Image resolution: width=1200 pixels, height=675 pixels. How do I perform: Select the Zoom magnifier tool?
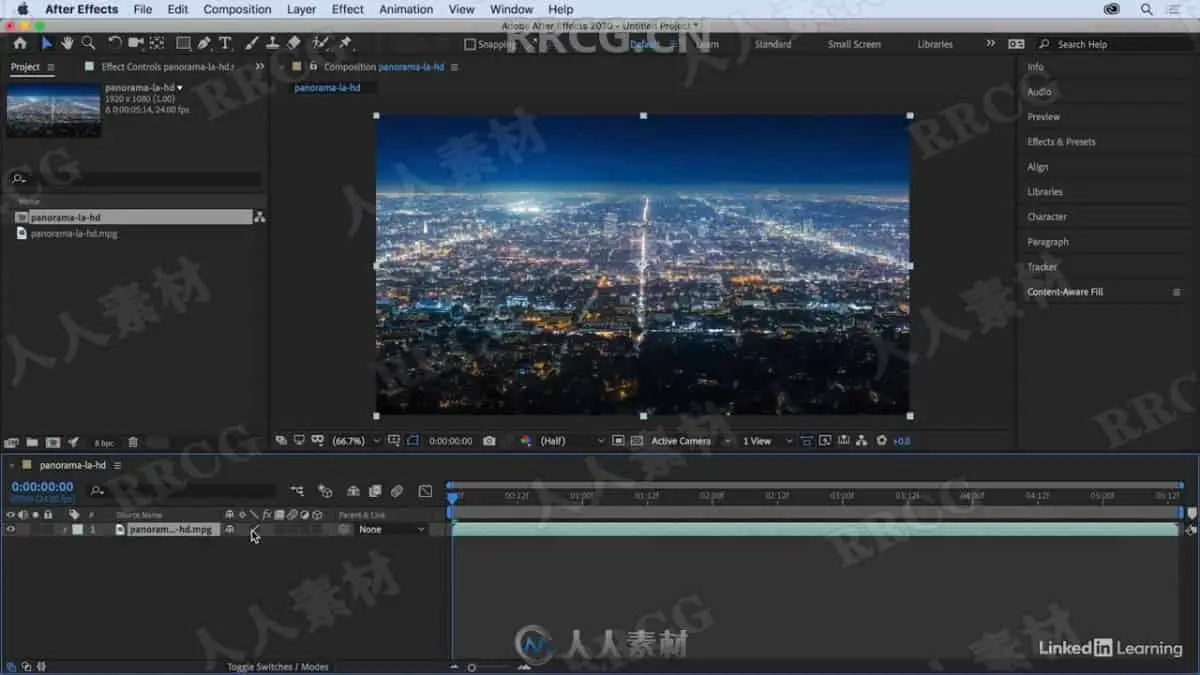click(x=88, y=43)
